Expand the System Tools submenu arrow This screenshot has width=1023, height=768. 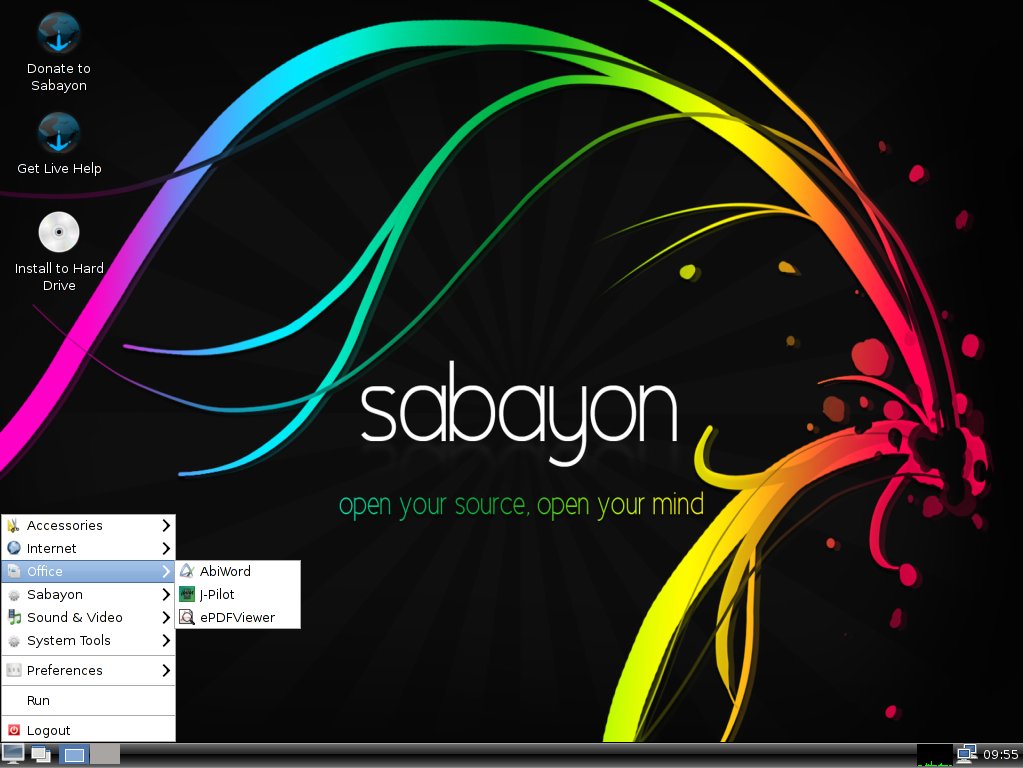pos(166,641)
